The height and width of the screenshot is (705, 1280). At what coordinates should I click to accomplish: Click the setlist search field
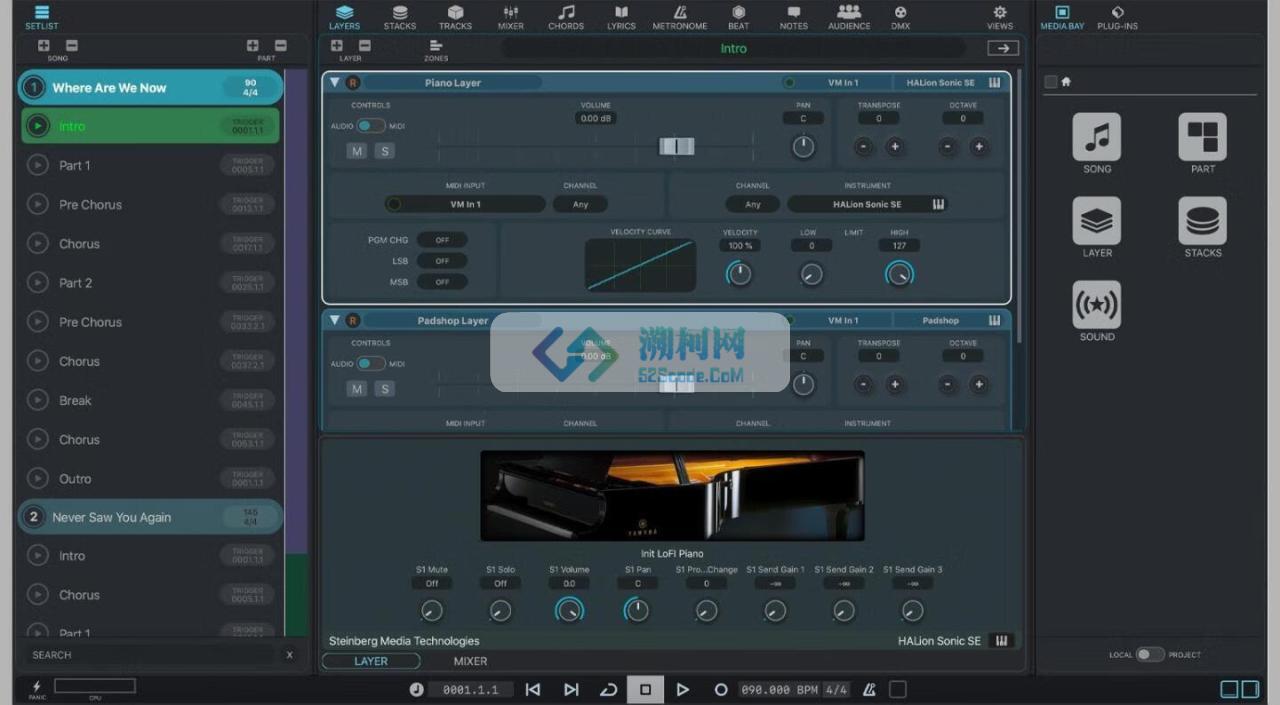(150, 655)
